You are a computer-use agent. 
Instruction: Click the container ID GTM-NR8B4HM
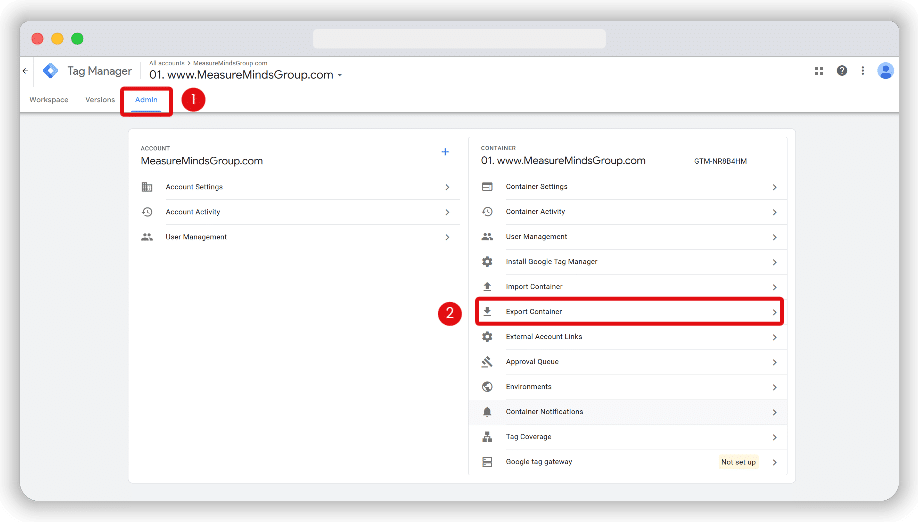click(x=721, y=162)
